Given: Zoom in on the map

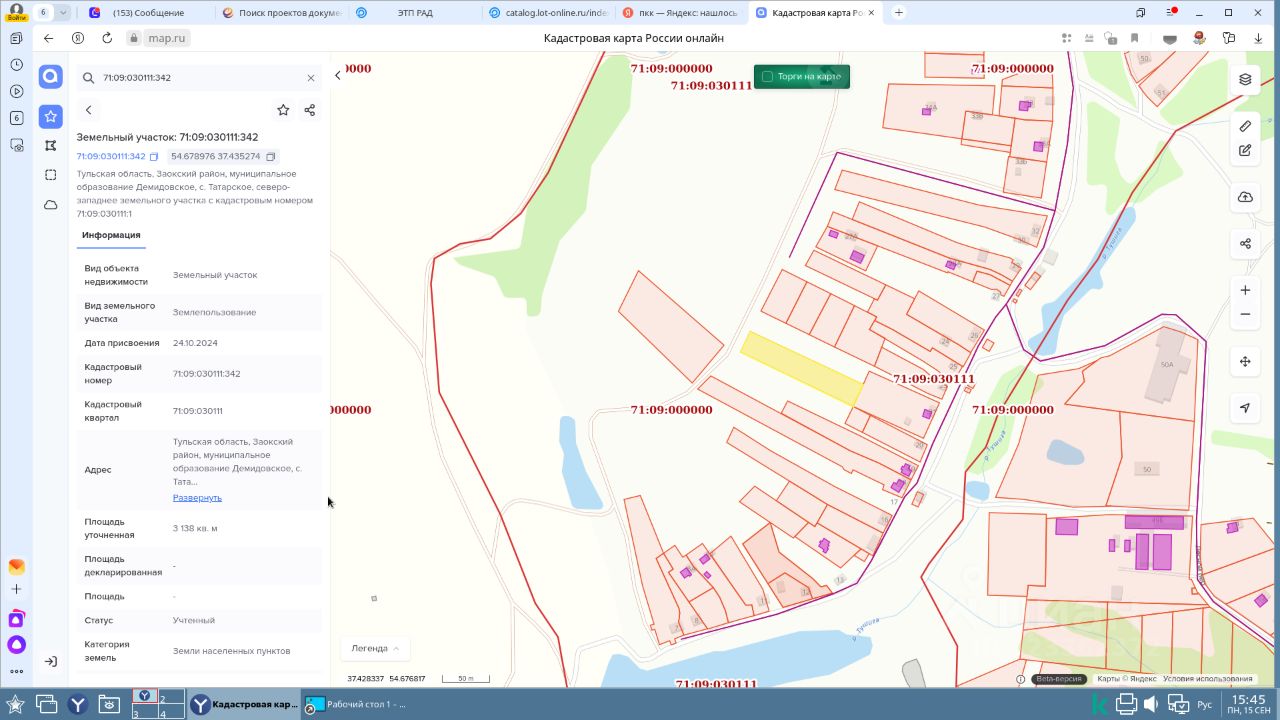Looking at the screenshot, I should coord(1245,290).
